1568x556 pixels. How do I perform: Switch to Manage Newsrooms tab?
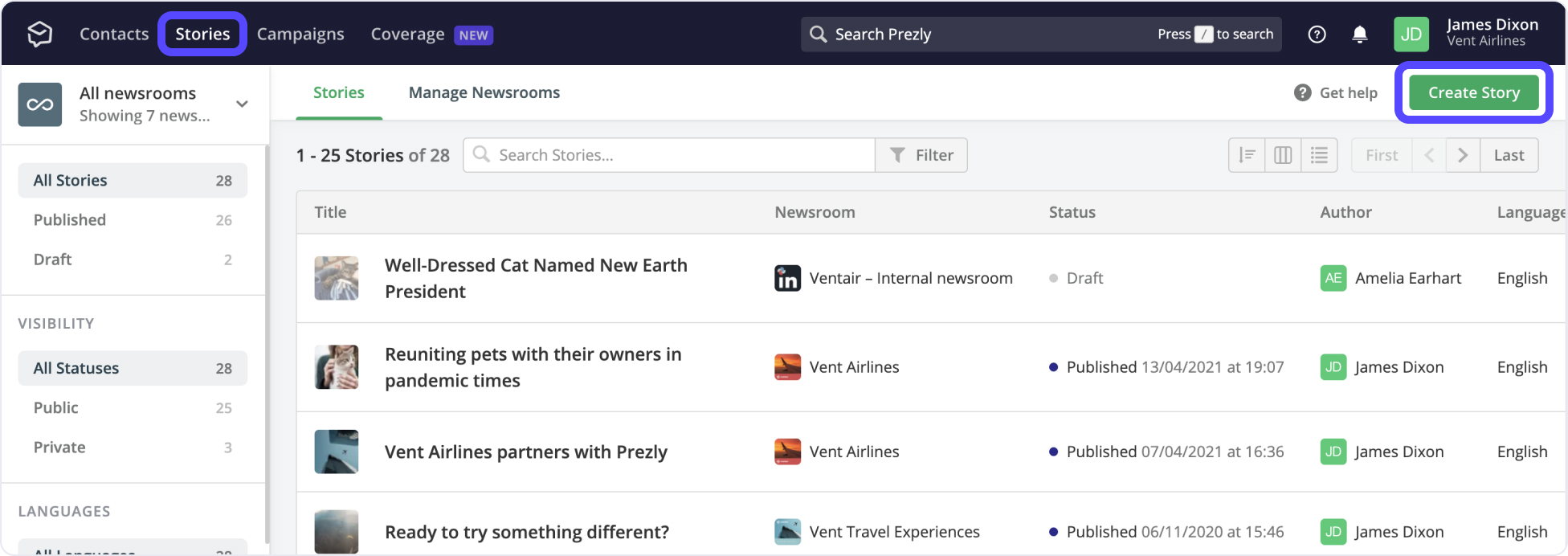tap(484, 92)
